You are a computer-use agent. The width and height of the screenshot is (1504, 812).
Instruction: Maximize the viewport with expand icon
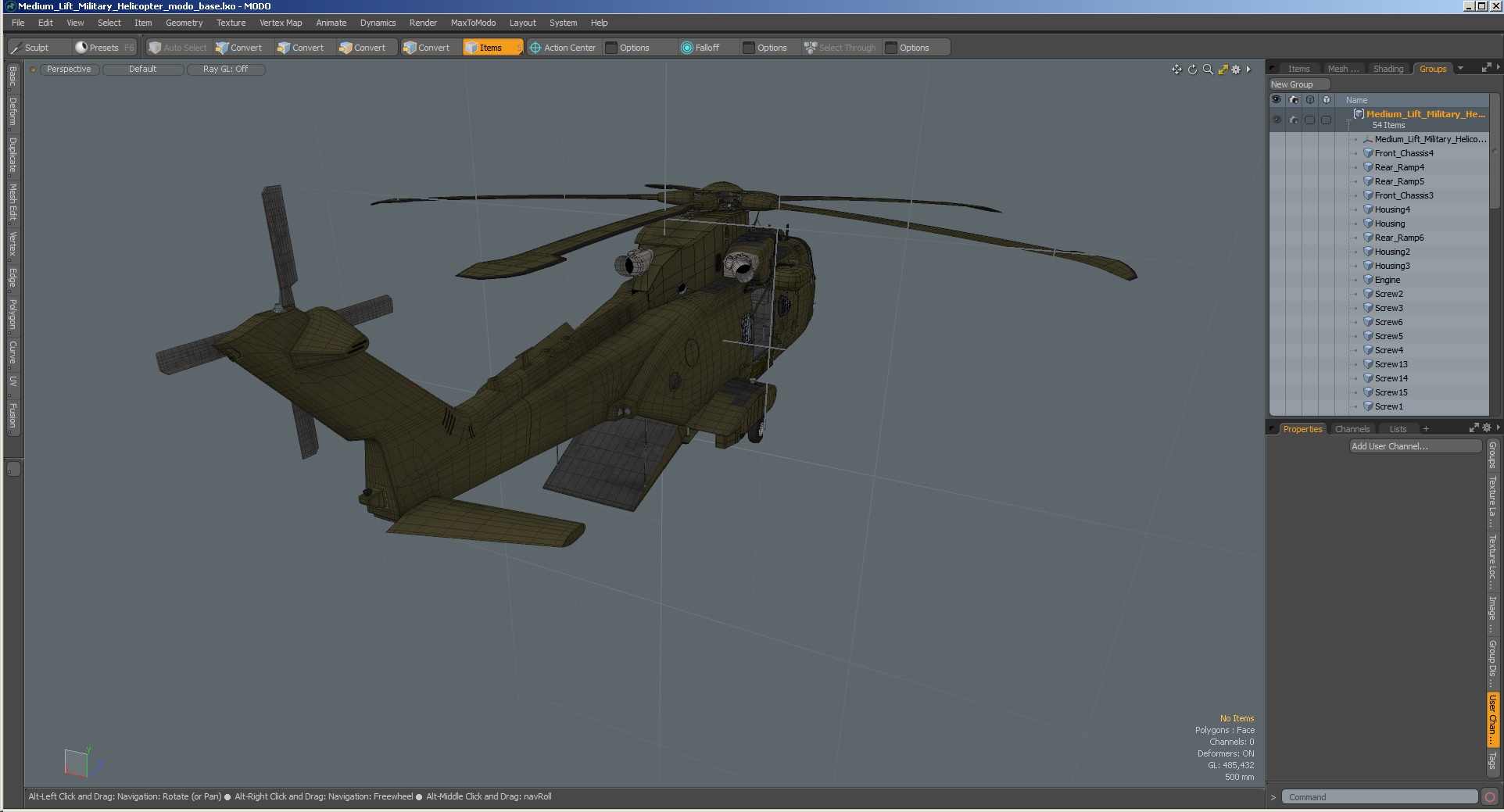tap(1223, 70)
